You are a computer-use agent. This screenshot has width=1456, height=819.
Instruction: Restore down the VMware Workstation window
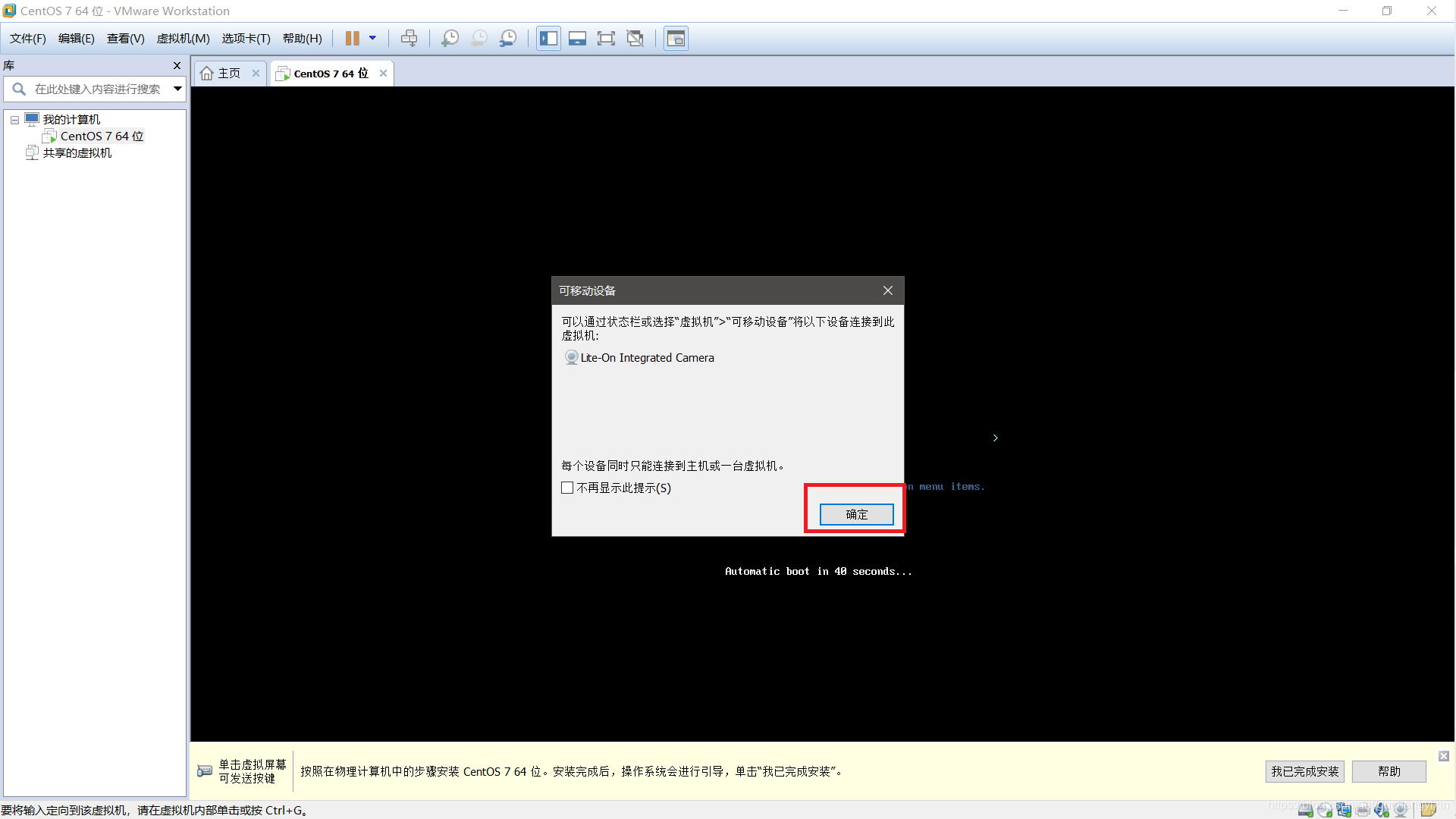point(1387,11)
